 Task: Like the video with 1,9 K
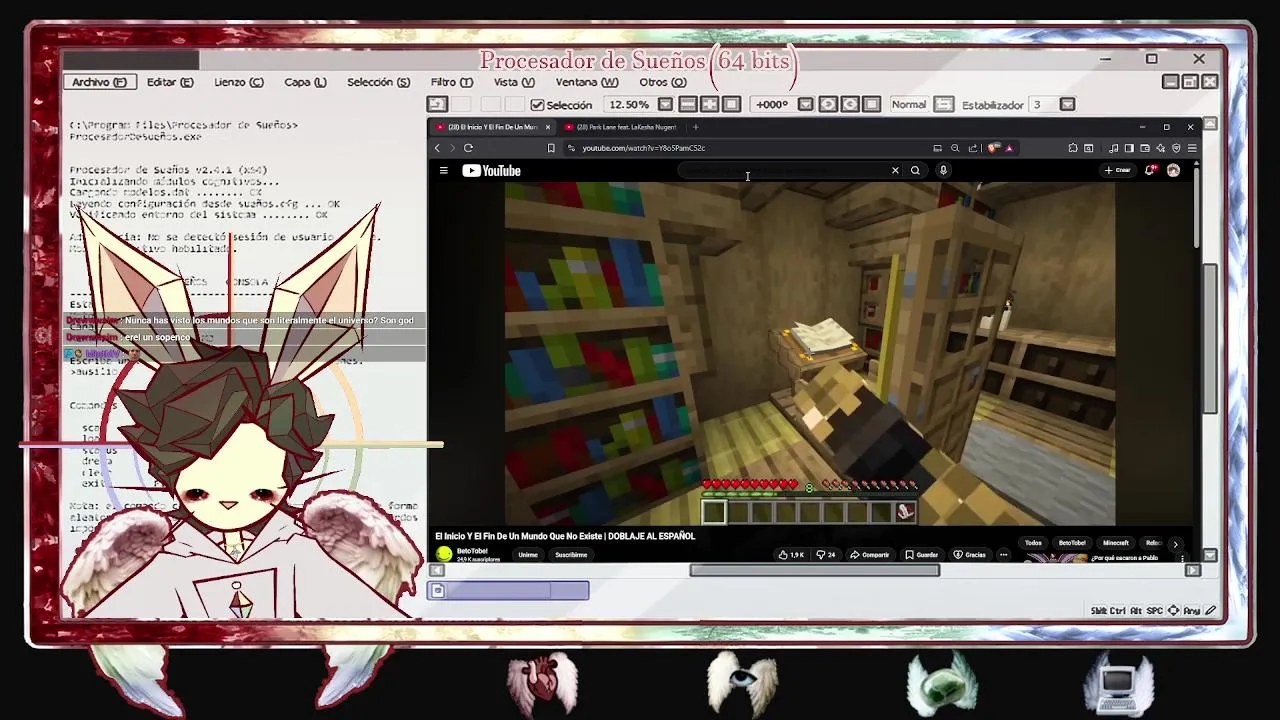(791, 555)
